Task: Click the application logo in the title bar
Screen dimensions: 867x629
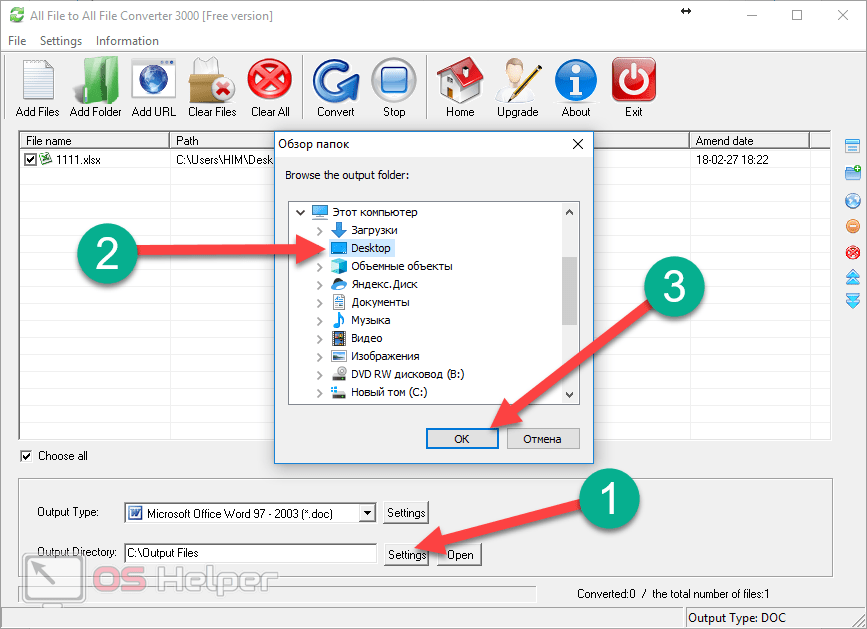Action: coord(17,15)
